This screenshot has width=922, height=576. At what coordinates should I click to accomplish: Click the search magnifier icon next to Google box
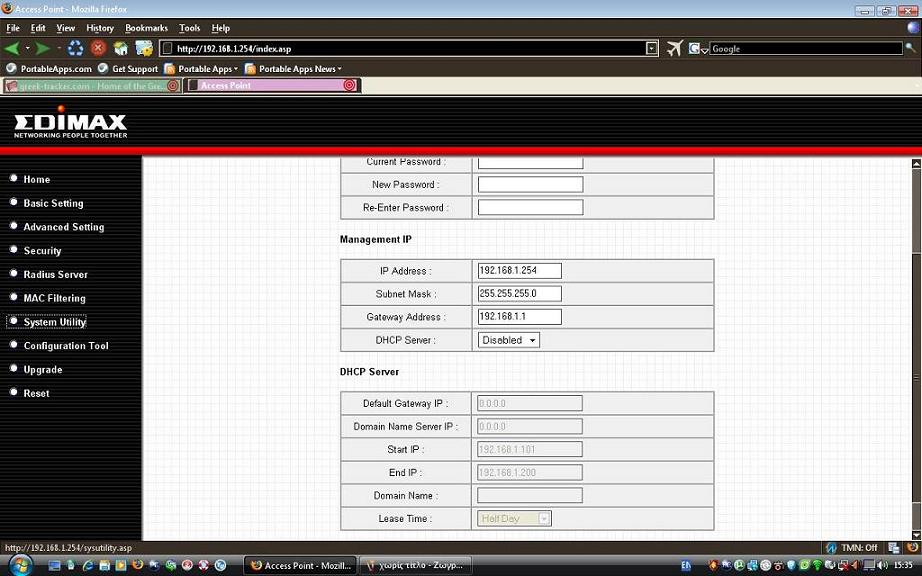point(911,48)
